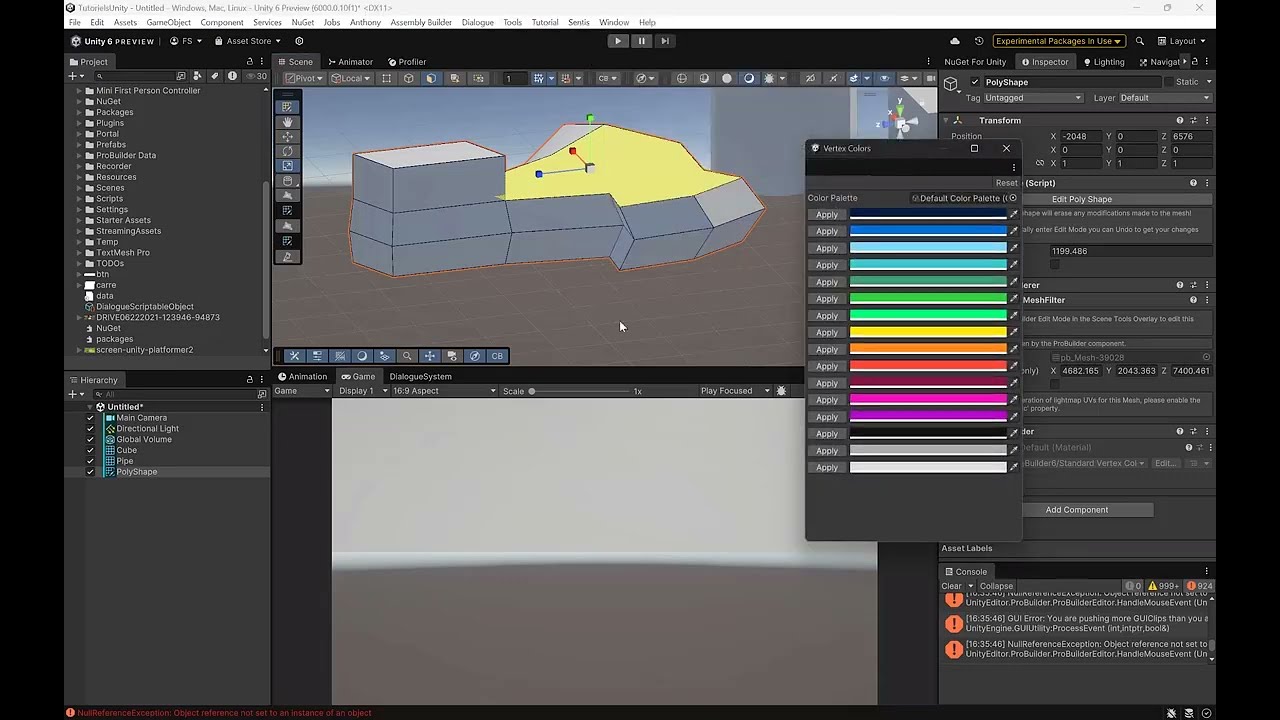Open the GameObject menu
This screenshot has width=1280, height=720.
(168, 22)
